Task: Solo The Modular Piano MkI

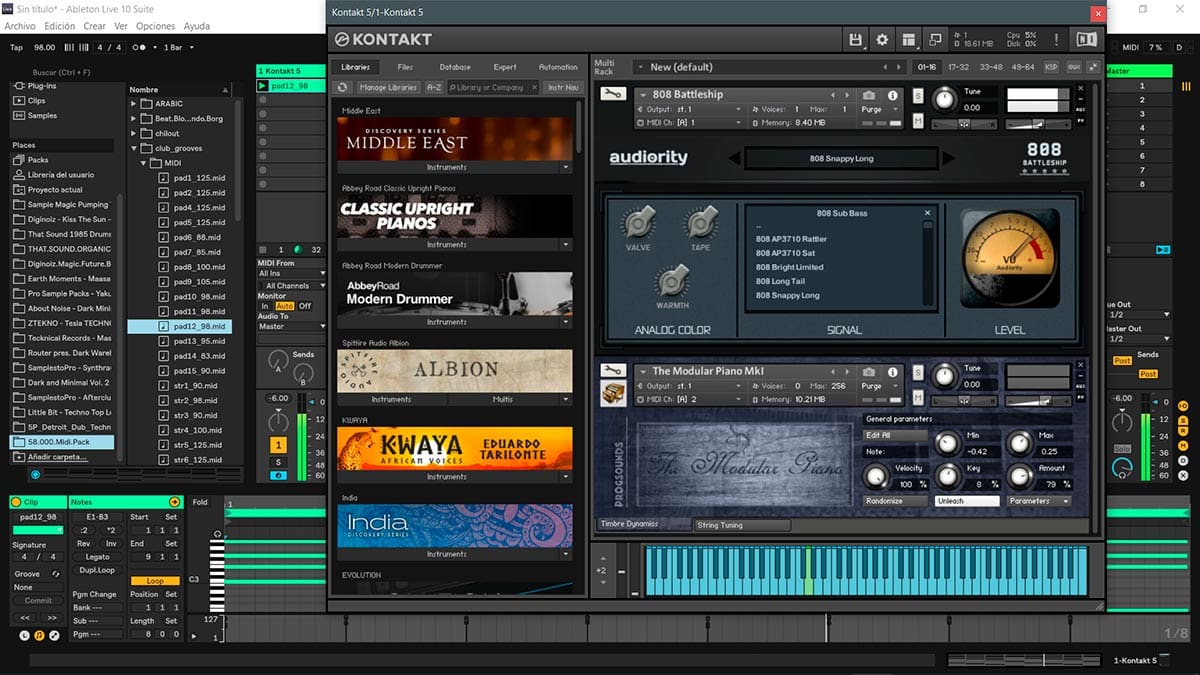Action: coord(918,372)
